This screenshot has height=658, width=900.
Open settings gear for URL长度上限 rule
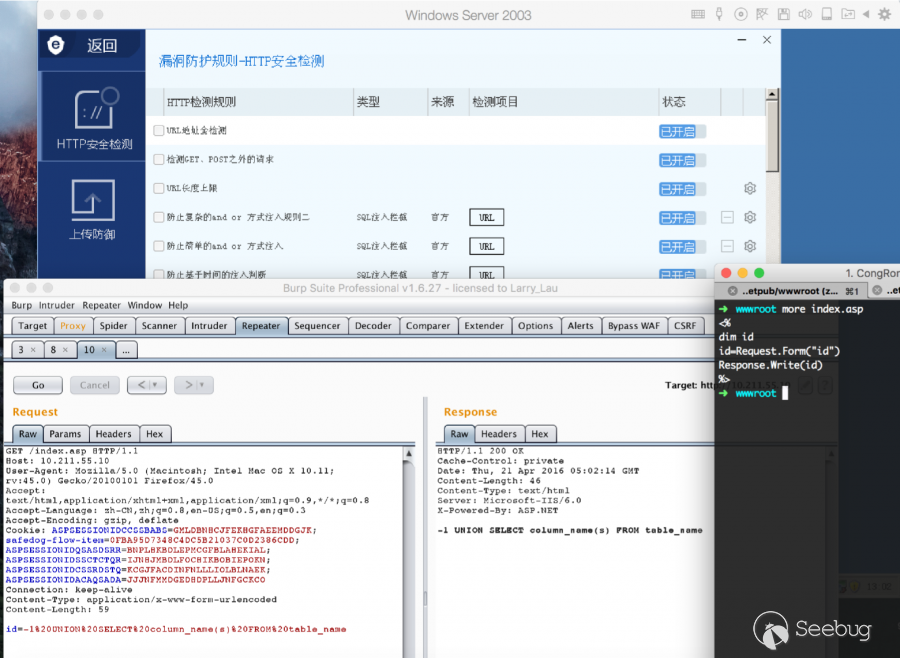click(750, 189)
